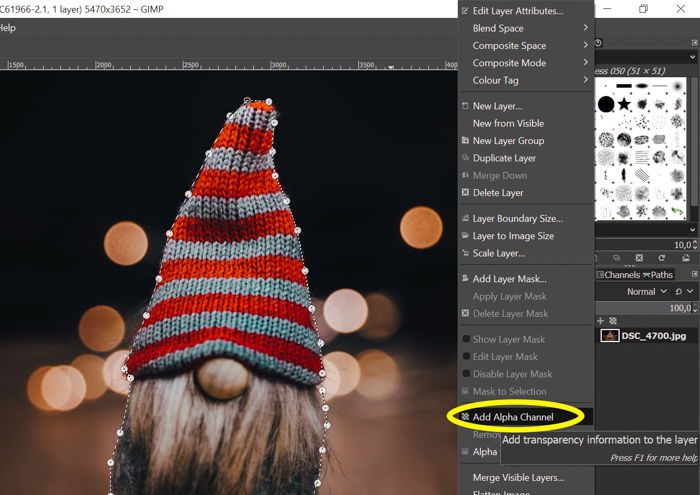The image size is (700, 495).
Task: Pick the large solid black circle brush
Action: [606, 104]
